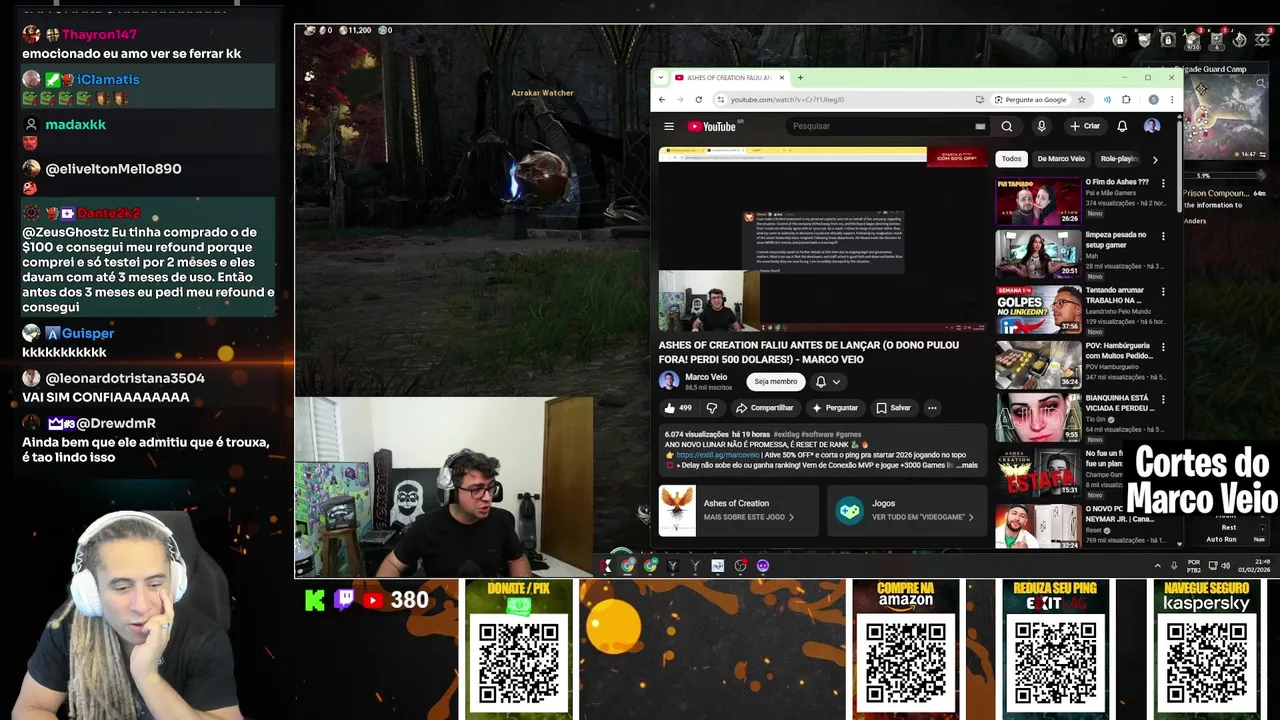
Task: Open YouTube account avatar menu
Action: [x=1152, y=126]
